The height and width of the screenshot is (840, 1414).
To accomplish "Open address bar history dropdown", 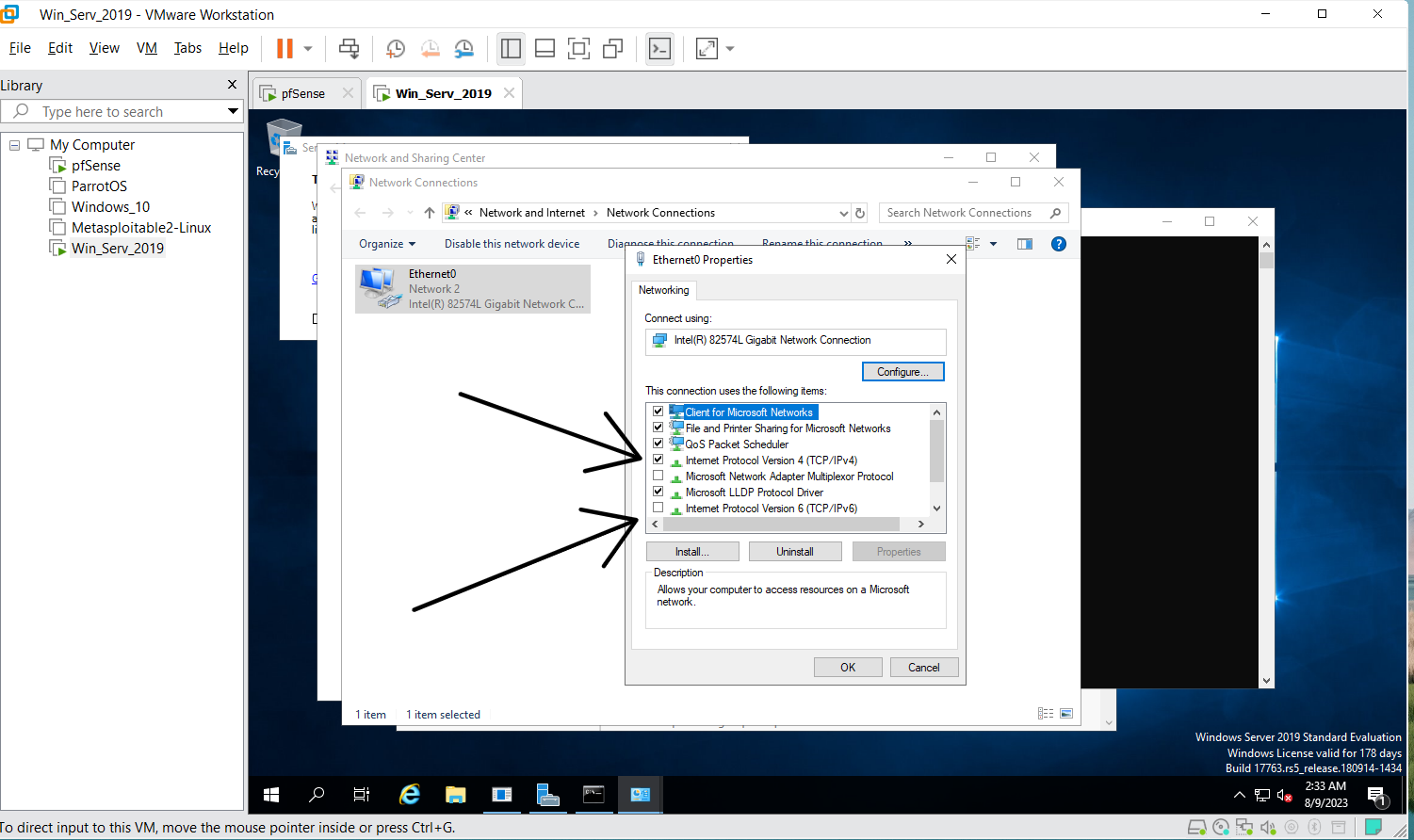I will [x=843, y=213].
